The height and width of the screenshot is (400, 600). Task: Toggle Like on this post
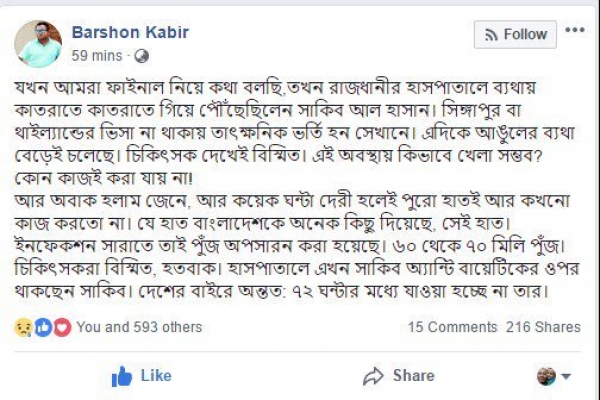tap(141, 376)
